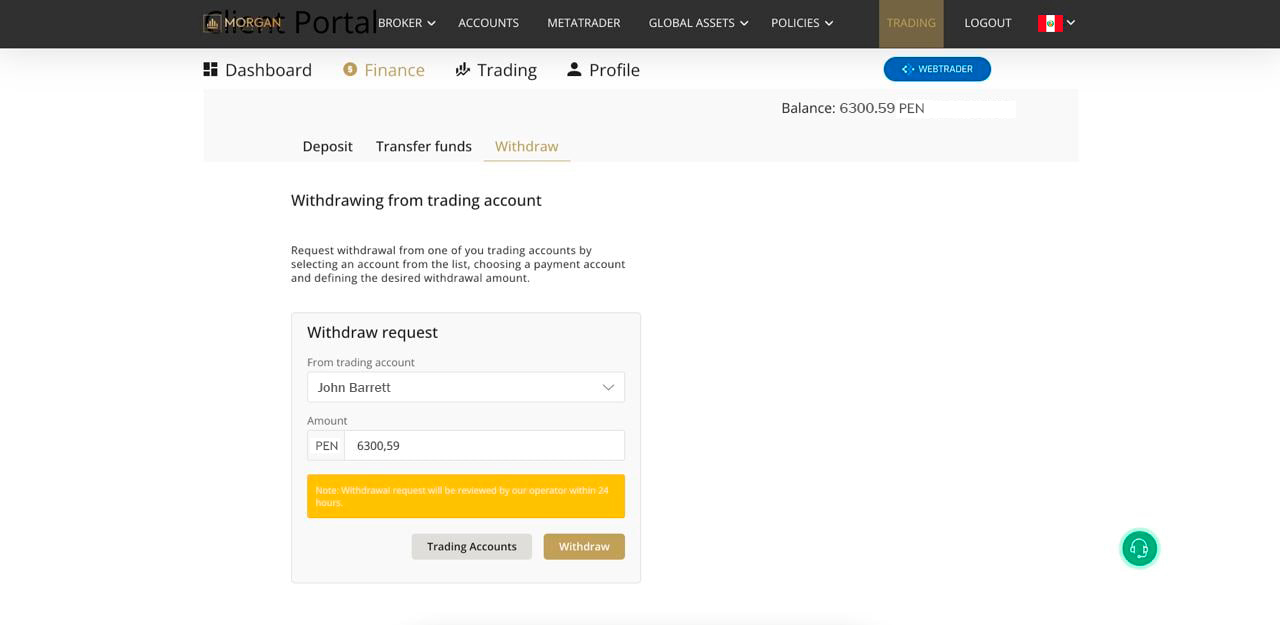
Task: Expand the trading account selector John Barrett
Action: click(465, 387)
